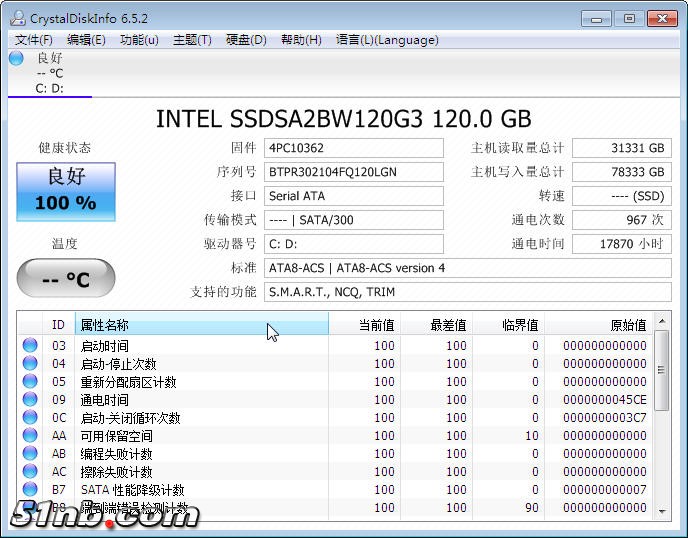Click the interface field Serial ATA
This screenshot has width=688, height=538.
pos(354,196)
